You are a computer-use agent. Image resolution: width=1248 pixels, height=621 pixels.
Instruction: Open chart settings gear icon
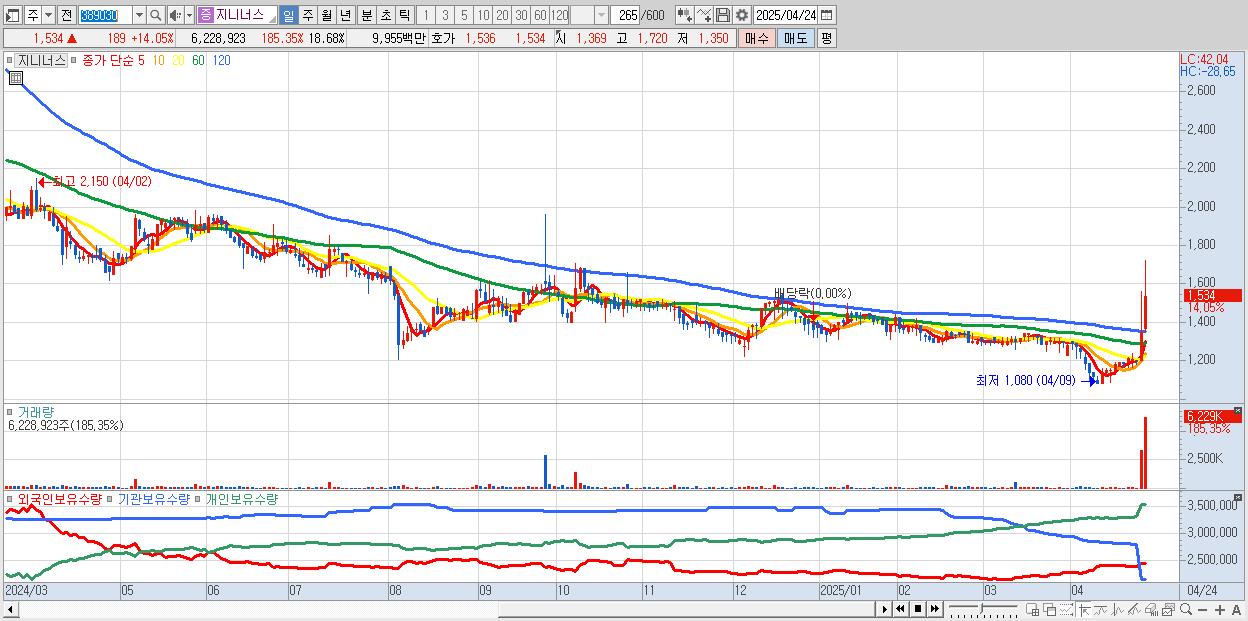[741, 15]
